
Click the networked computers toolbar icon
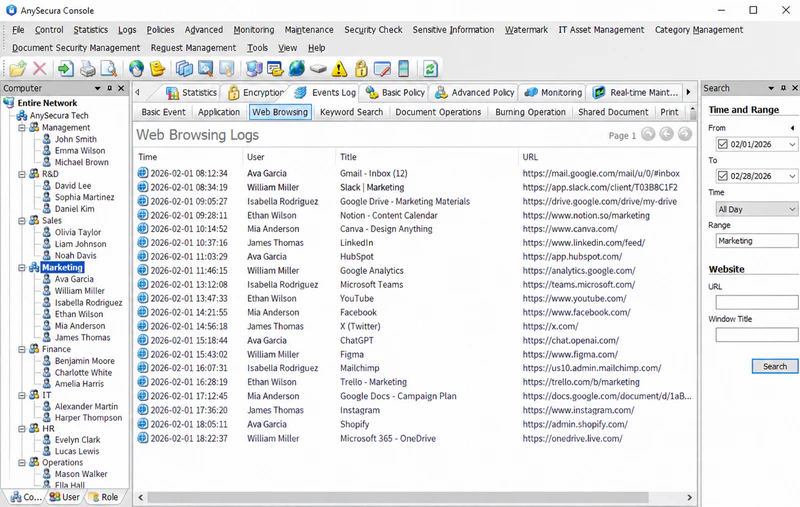254,68
